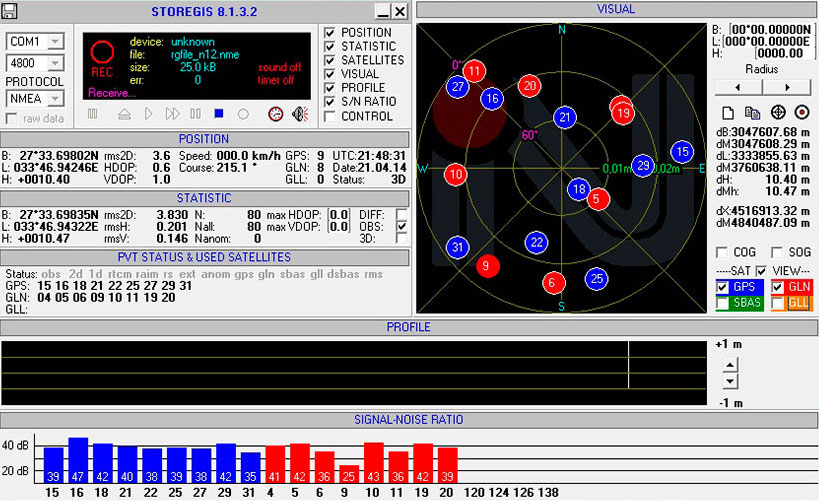
Task: Enable the SBAS satellite checkbox
Action: click(722, 303)
